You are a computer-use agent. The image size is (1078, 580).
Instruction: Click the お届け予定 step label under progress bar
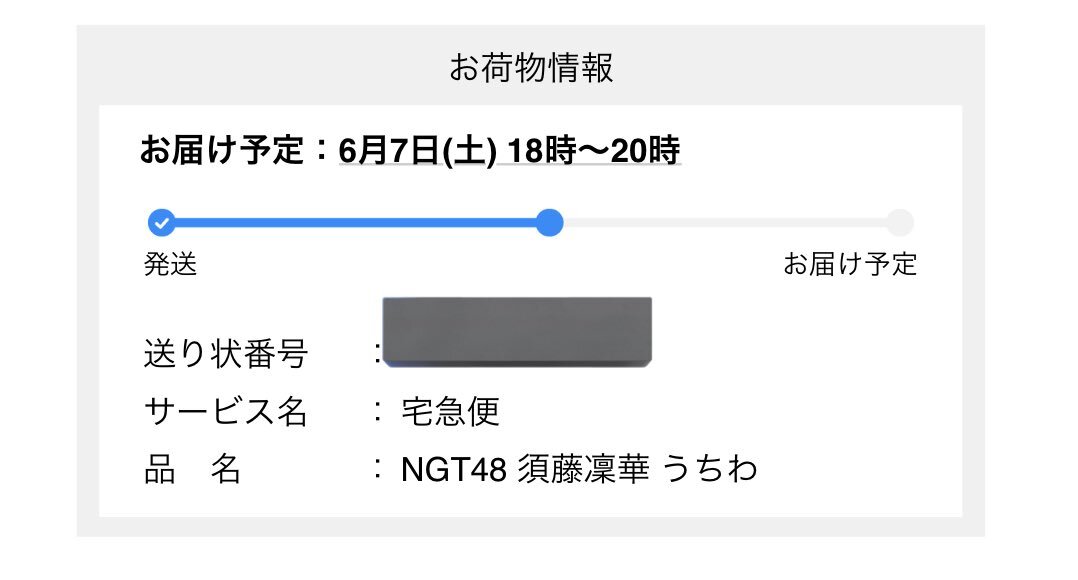pyautogui.click(x=850, y=264)
